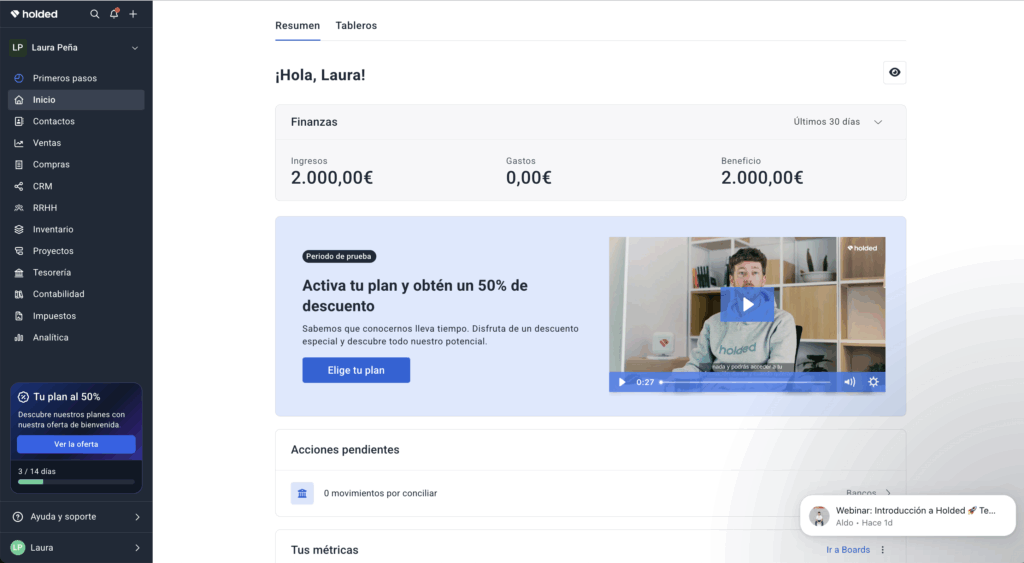Click the plus quick-create icon
Image resolution: width=1024 pixels, height=563 pixels.
click(x=133, y=14)
